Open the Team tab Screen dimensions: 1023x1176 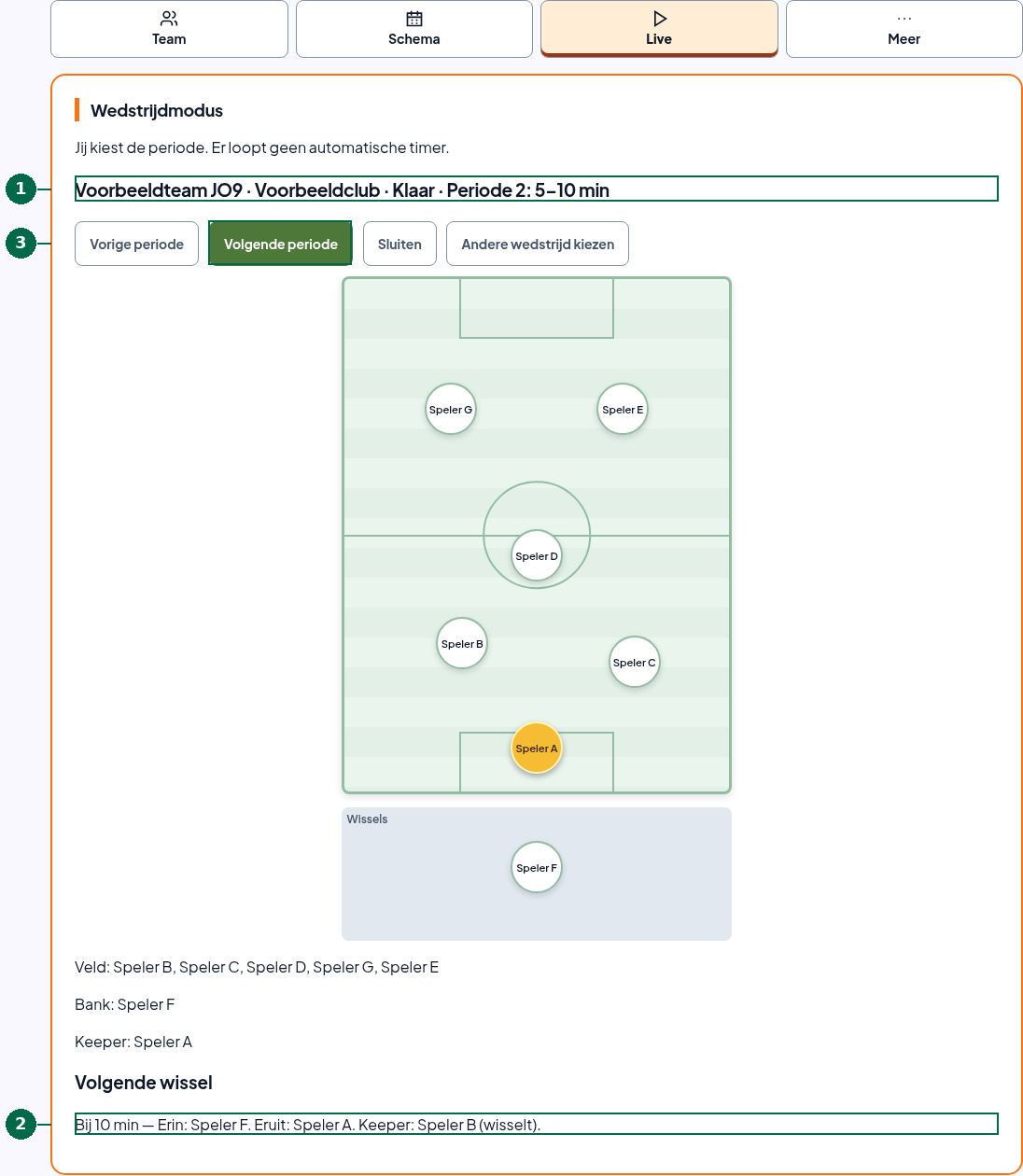[x=169, y=29]
